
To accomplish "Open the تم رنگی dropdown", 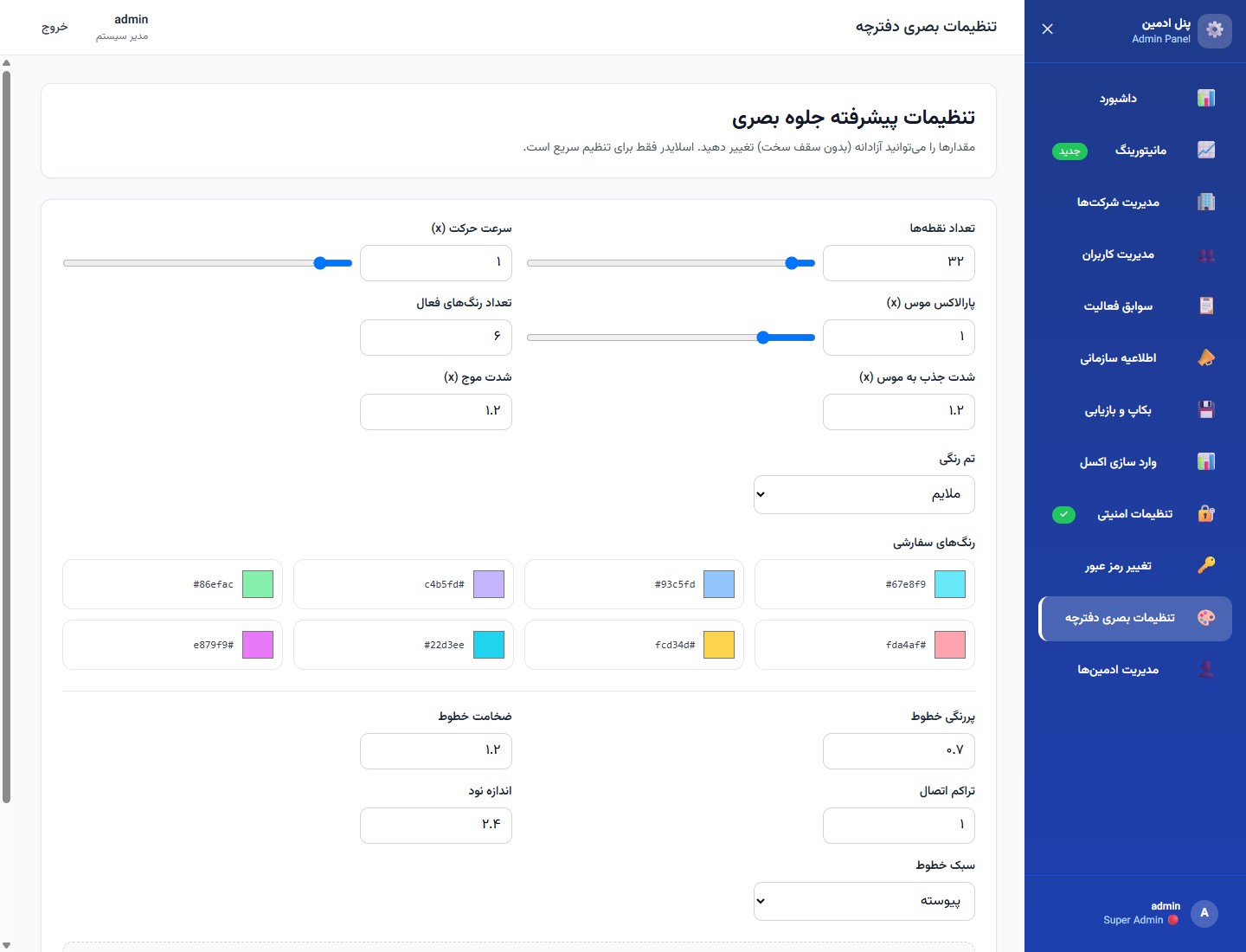I will (x=864, y=494).
